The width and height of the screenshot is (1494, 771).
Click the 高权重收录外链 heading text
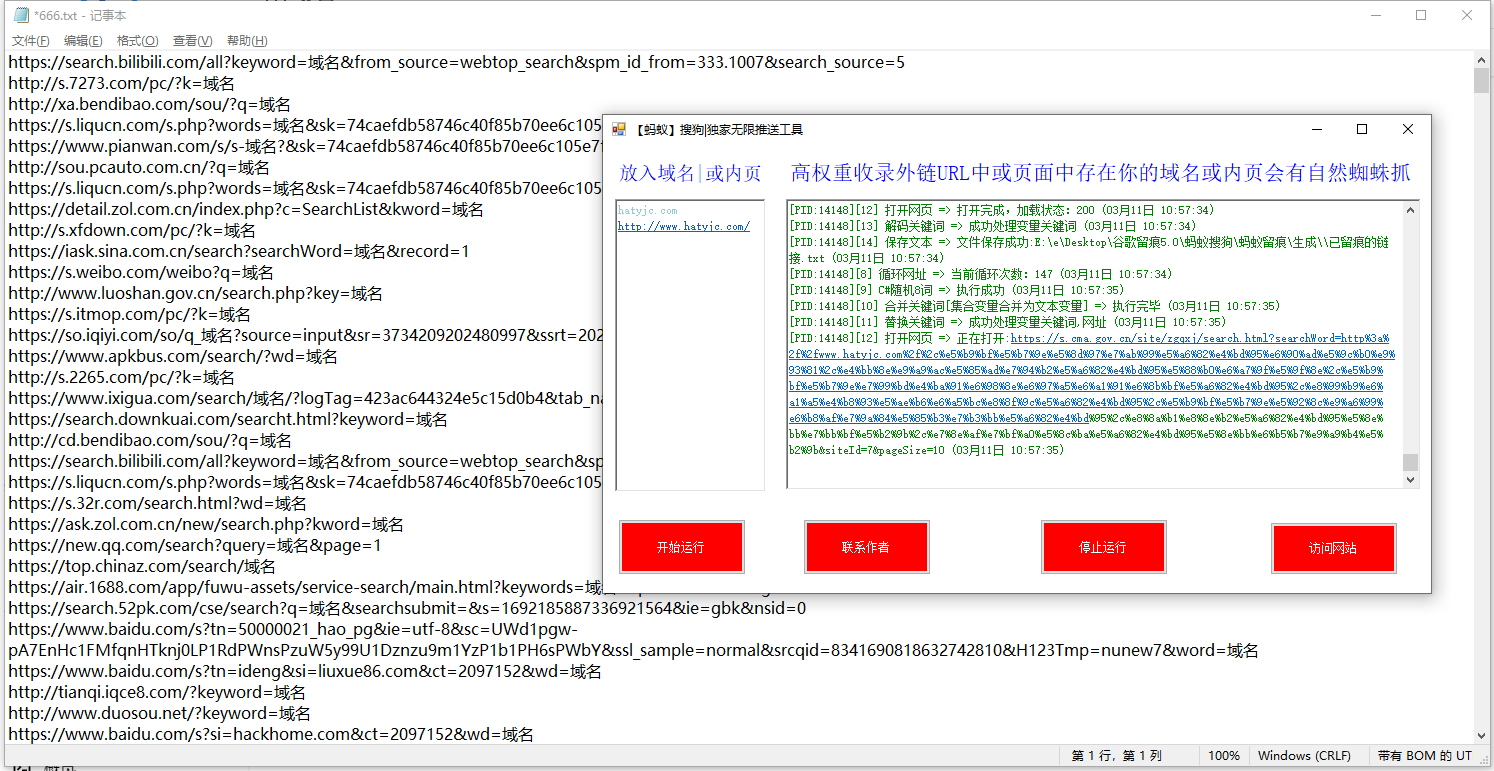coord(1101,174)
